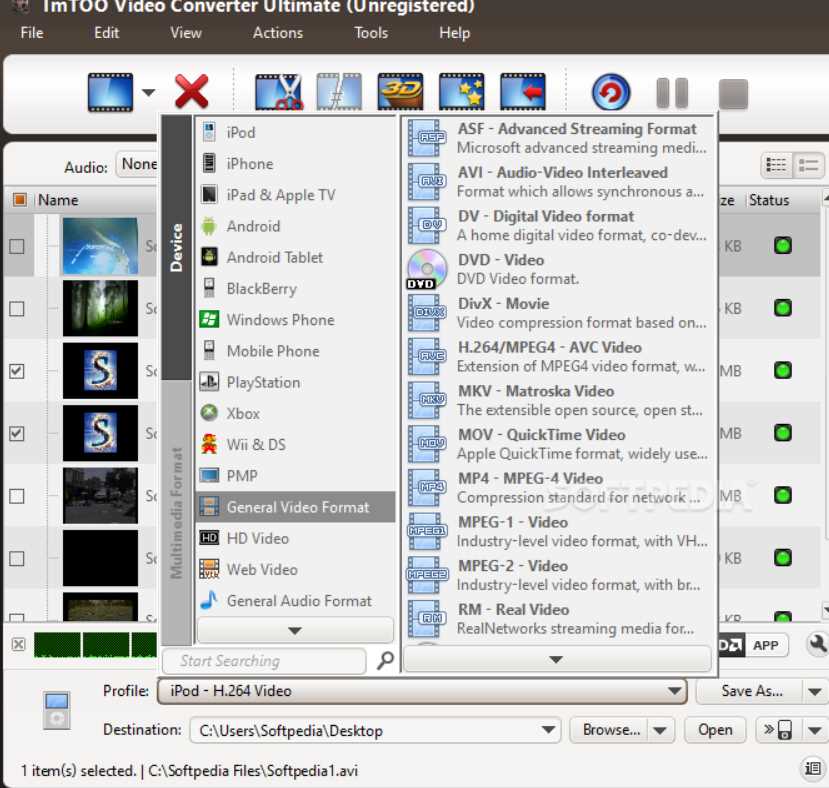
Task: Switch to Multimedia Format vertical tab
Action: click(177, 512)
